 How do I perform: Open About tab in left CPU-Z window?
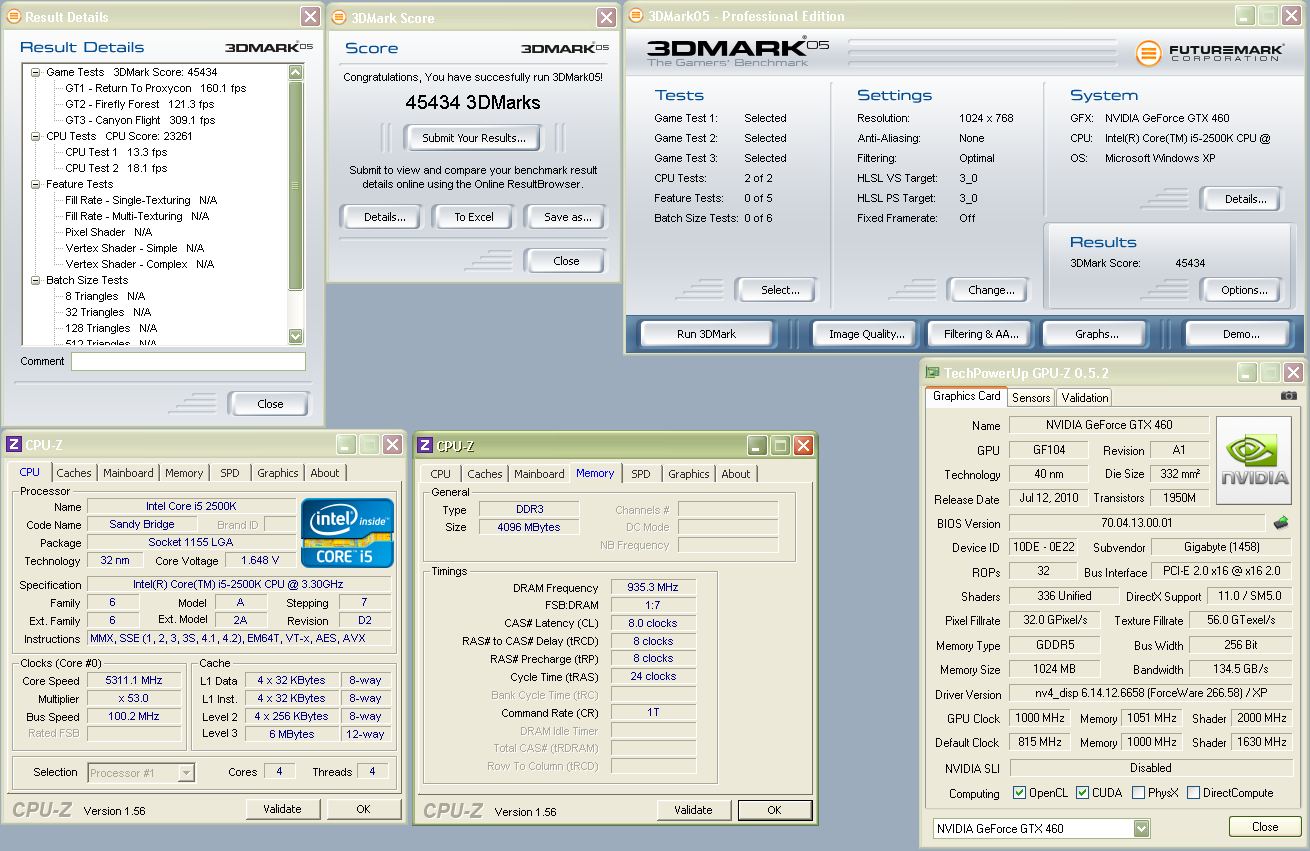point(325,473)
